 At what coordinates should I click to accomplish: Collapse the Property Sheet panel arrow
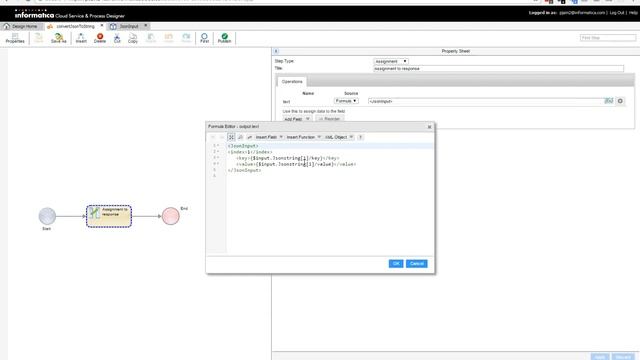[276, 51]
